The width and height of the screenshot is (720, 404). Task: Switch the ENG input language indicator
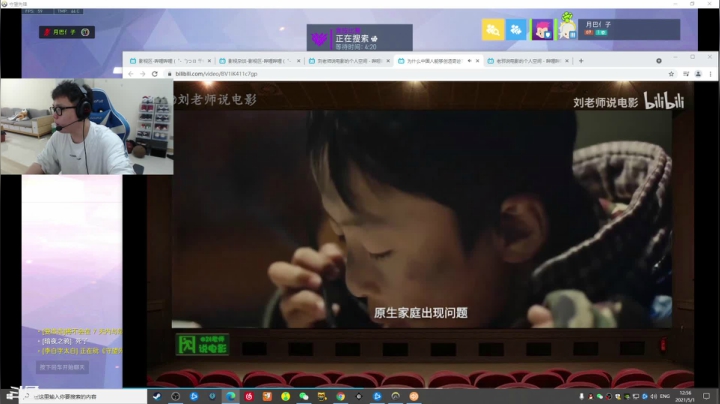click(x=664, y=396)
